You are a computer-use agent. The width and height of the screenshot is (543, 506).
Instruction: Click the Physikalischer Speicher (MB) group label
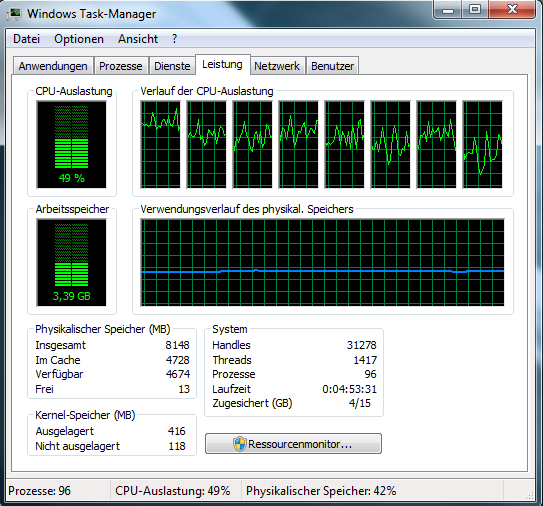tap(103, 329)
